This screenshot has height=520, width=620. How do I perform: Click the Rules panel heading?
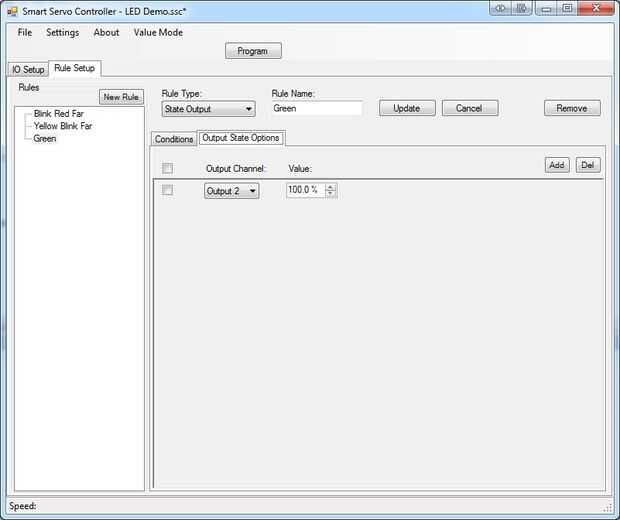click(x=29, y=87)
